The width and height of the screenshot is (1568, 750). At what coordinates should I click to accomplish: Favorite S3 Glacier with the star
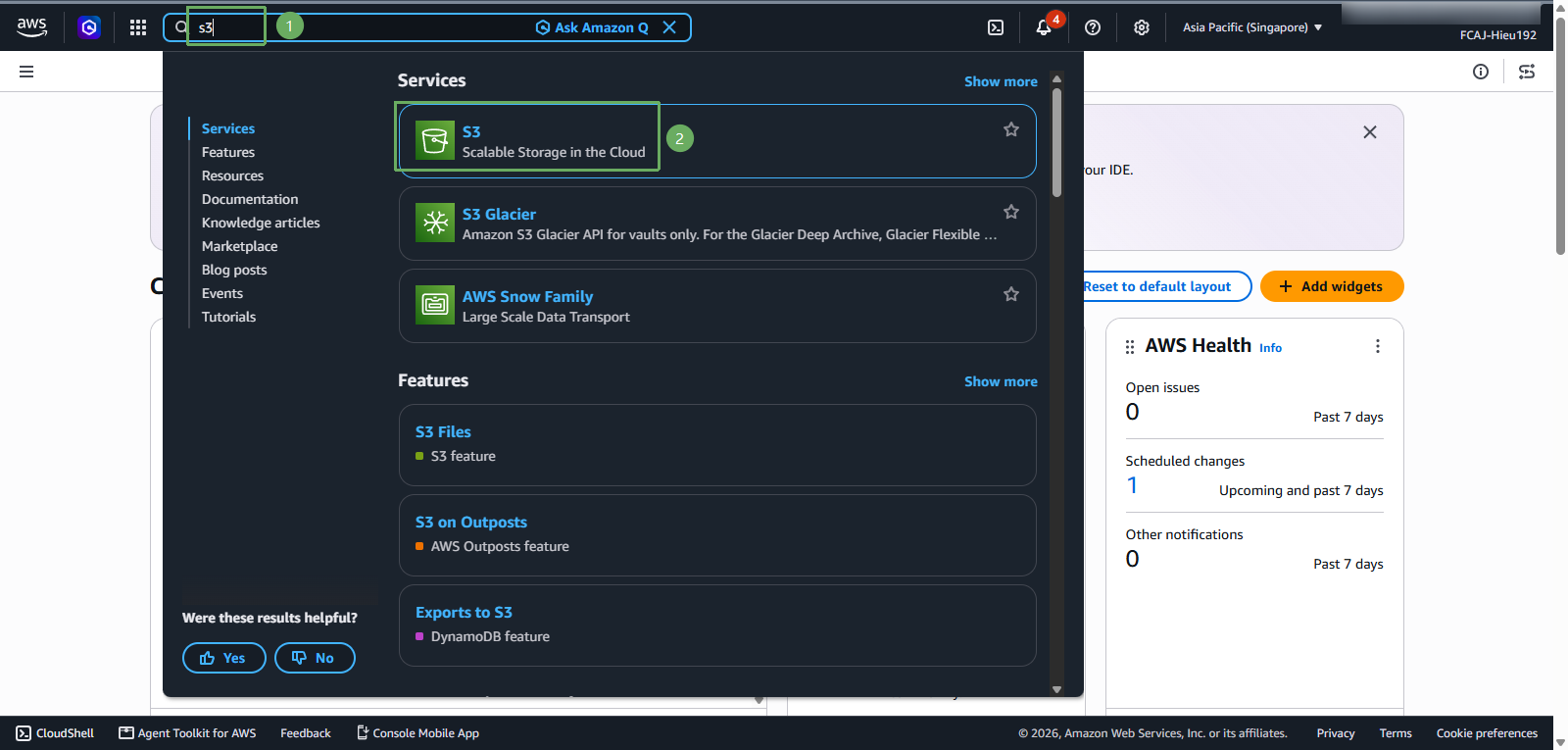(1011, 212)
